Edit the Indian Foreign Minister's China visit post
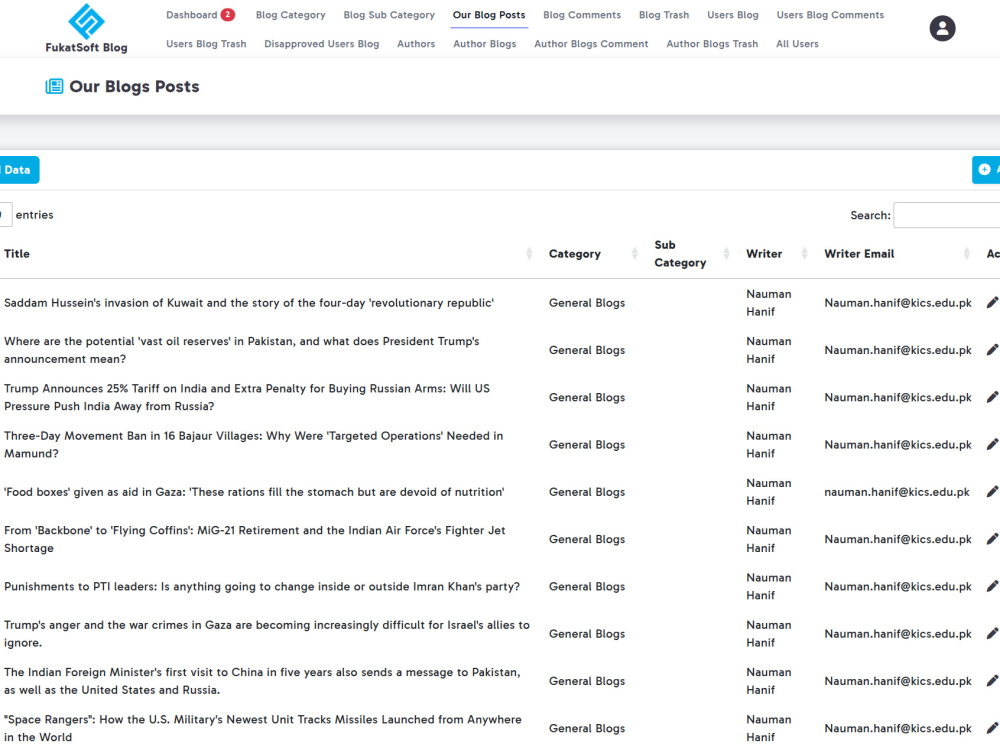The width and height of the screenshot is (1000, 750). pos(992,680)
